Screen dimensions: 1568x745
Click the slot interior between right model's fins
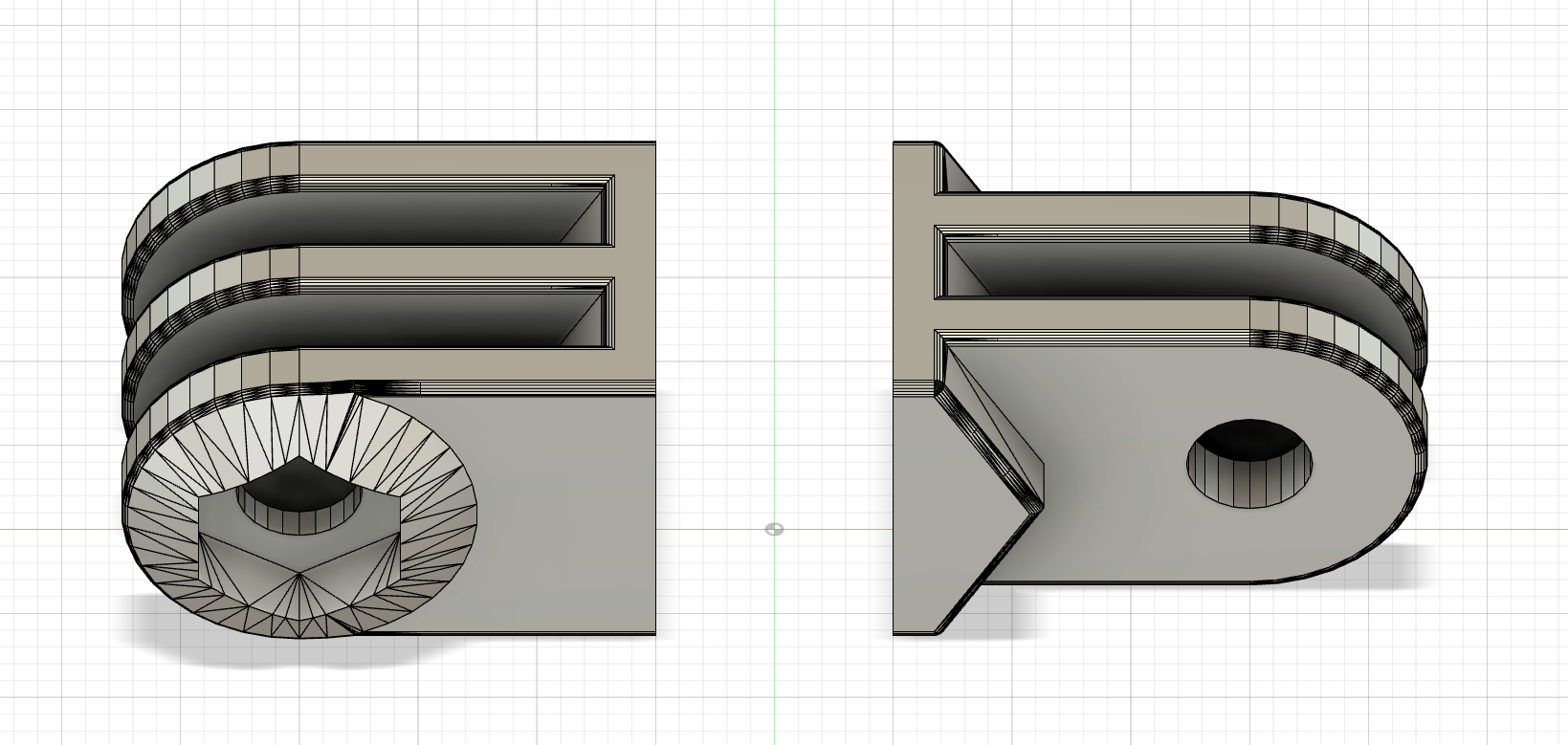coord(1100,268)
